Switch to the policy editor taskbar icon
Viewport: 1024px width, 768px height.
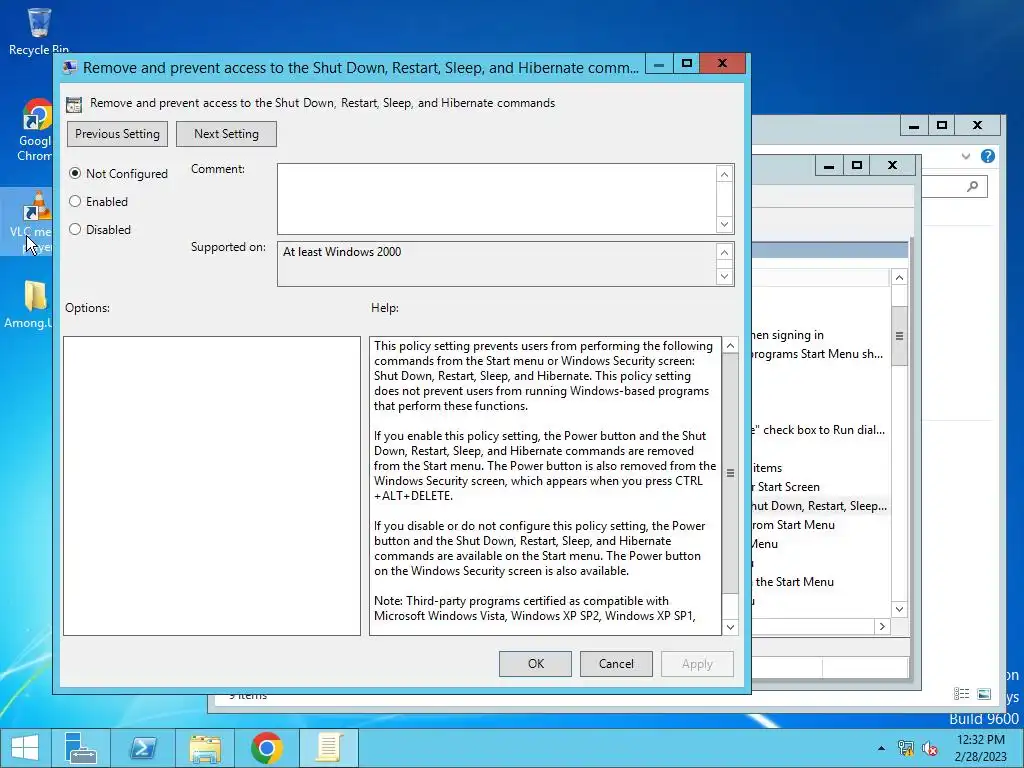tap(328, 748)
